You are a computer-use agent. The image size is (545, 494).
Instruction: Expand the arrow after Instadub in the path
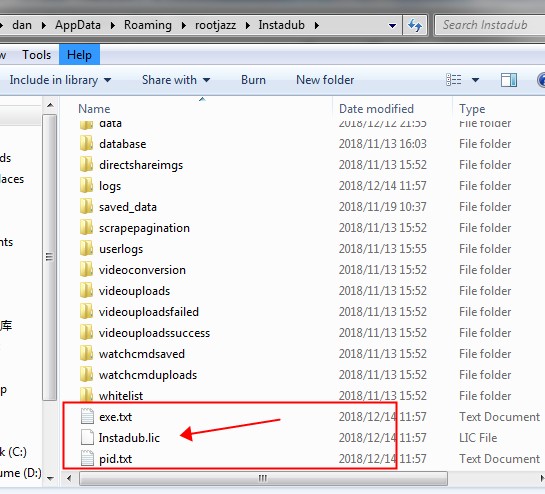point(316,25)
